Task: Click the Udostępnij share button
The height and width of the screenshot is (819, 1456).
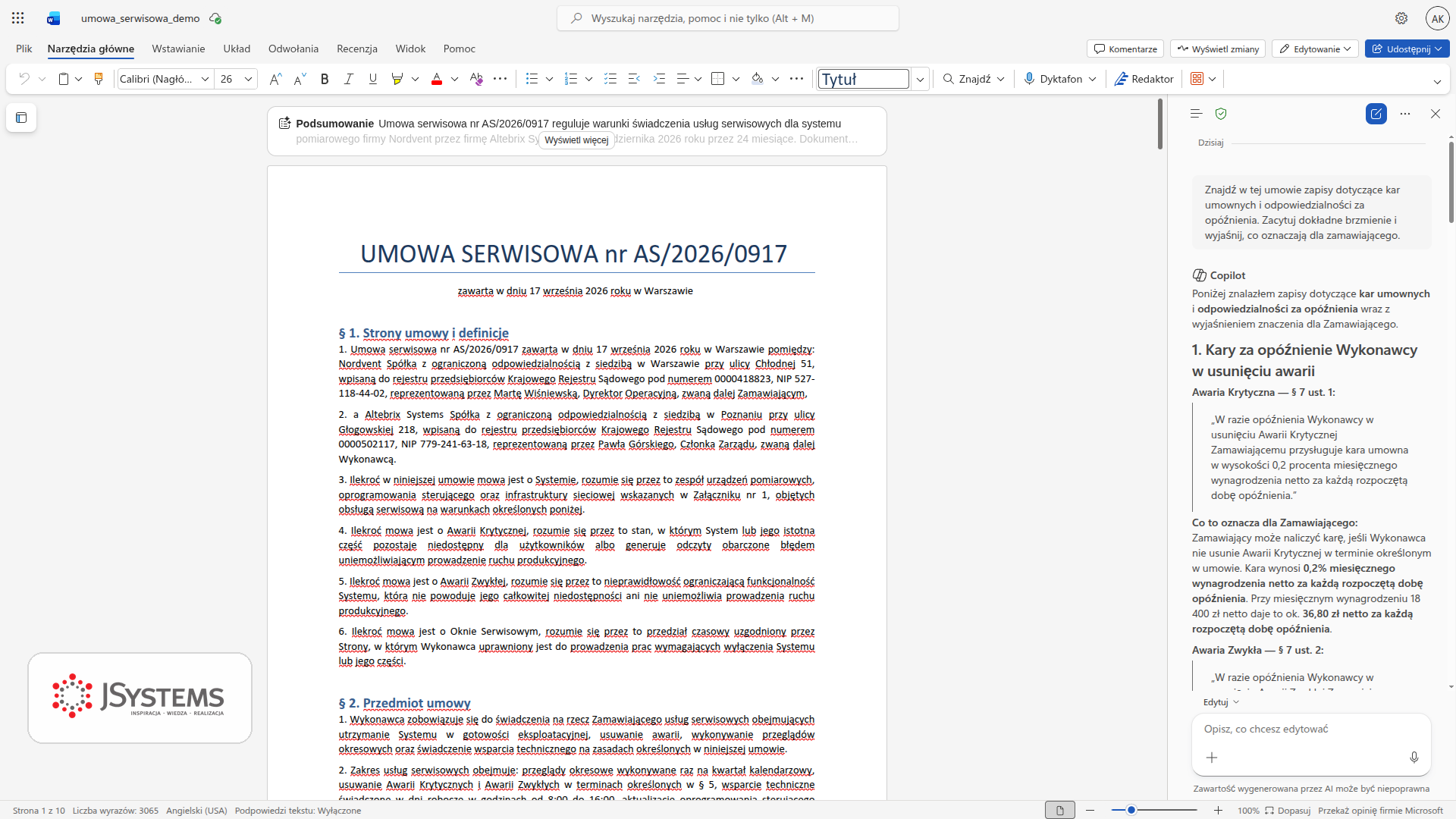Action: [1407, 49]
